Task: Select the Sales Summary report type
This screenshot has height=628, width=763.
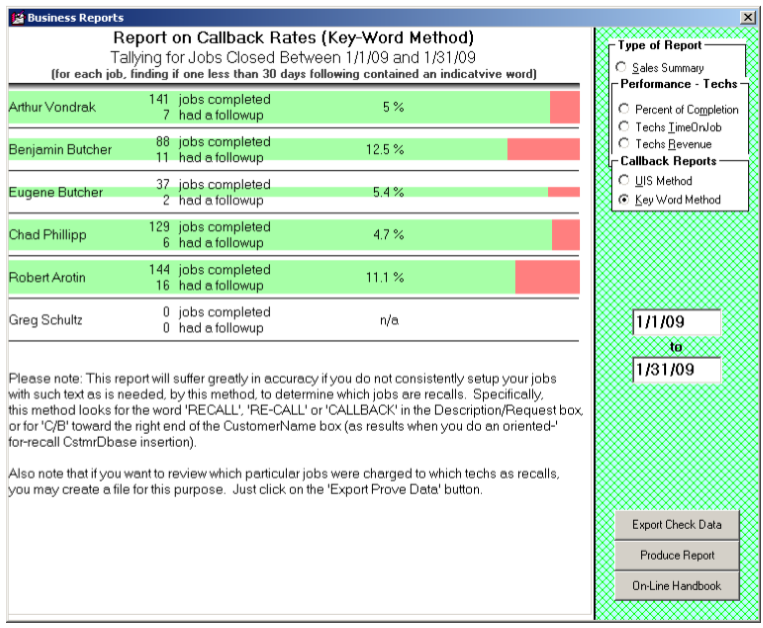Action: coord(623,67)
